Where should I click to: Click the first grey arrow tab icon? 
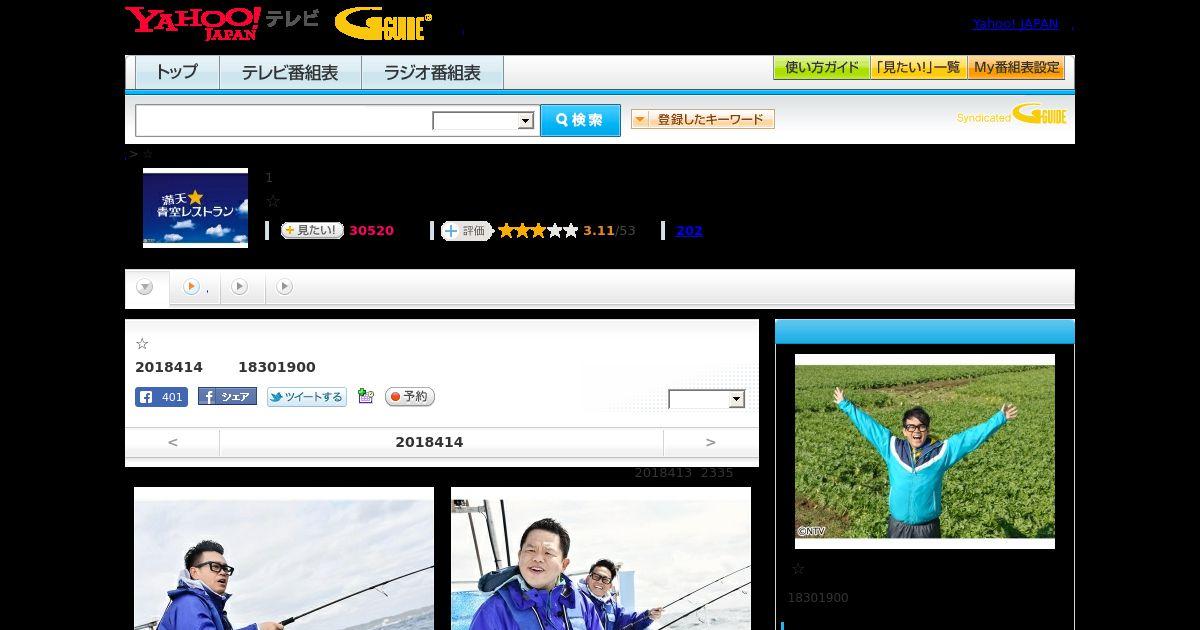tap(145, 287)
